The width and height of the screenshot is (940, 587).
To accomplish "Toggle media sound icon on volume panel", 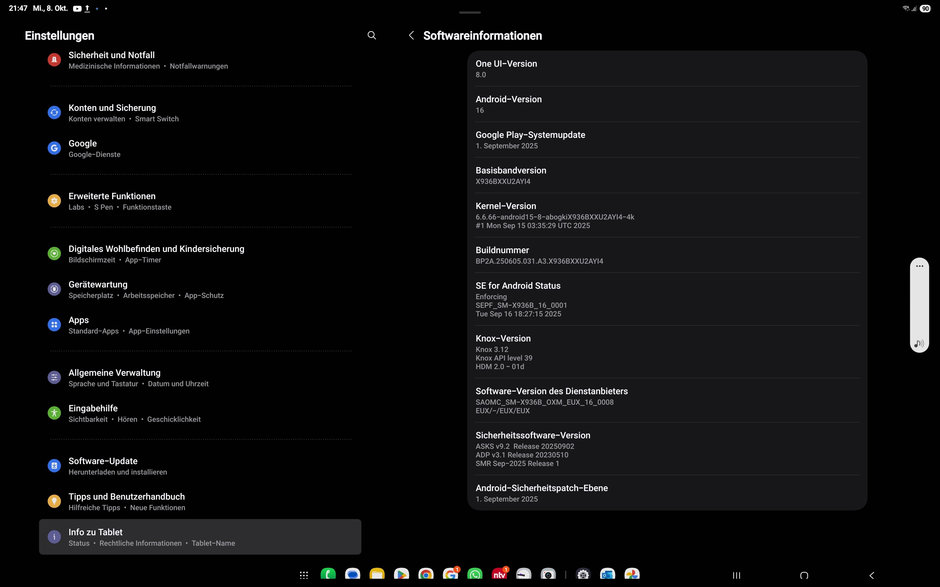I will [919, 344].
